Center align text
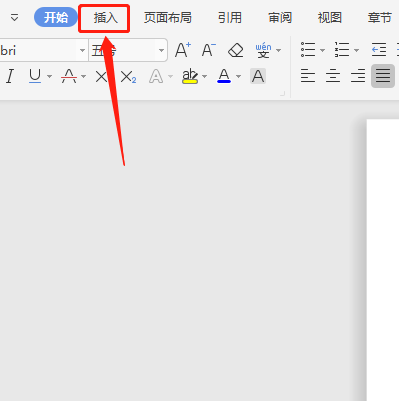This screenshot has width=399, height=401. (x=333, y=76)
